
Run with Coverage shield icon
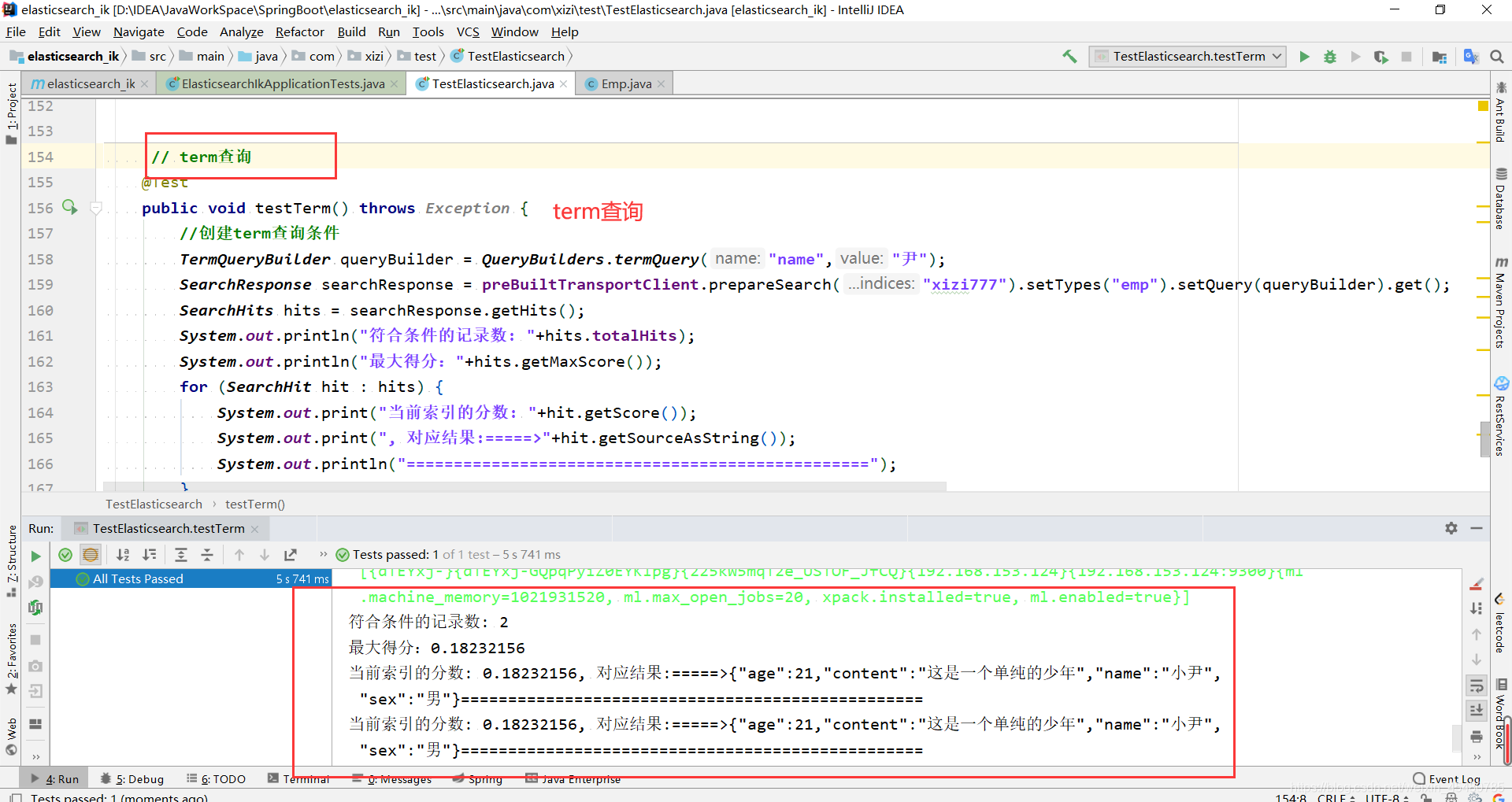1380,56
